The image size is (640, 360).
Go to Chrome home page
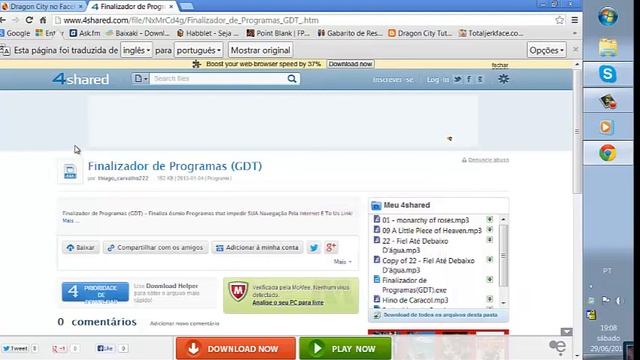43,20
